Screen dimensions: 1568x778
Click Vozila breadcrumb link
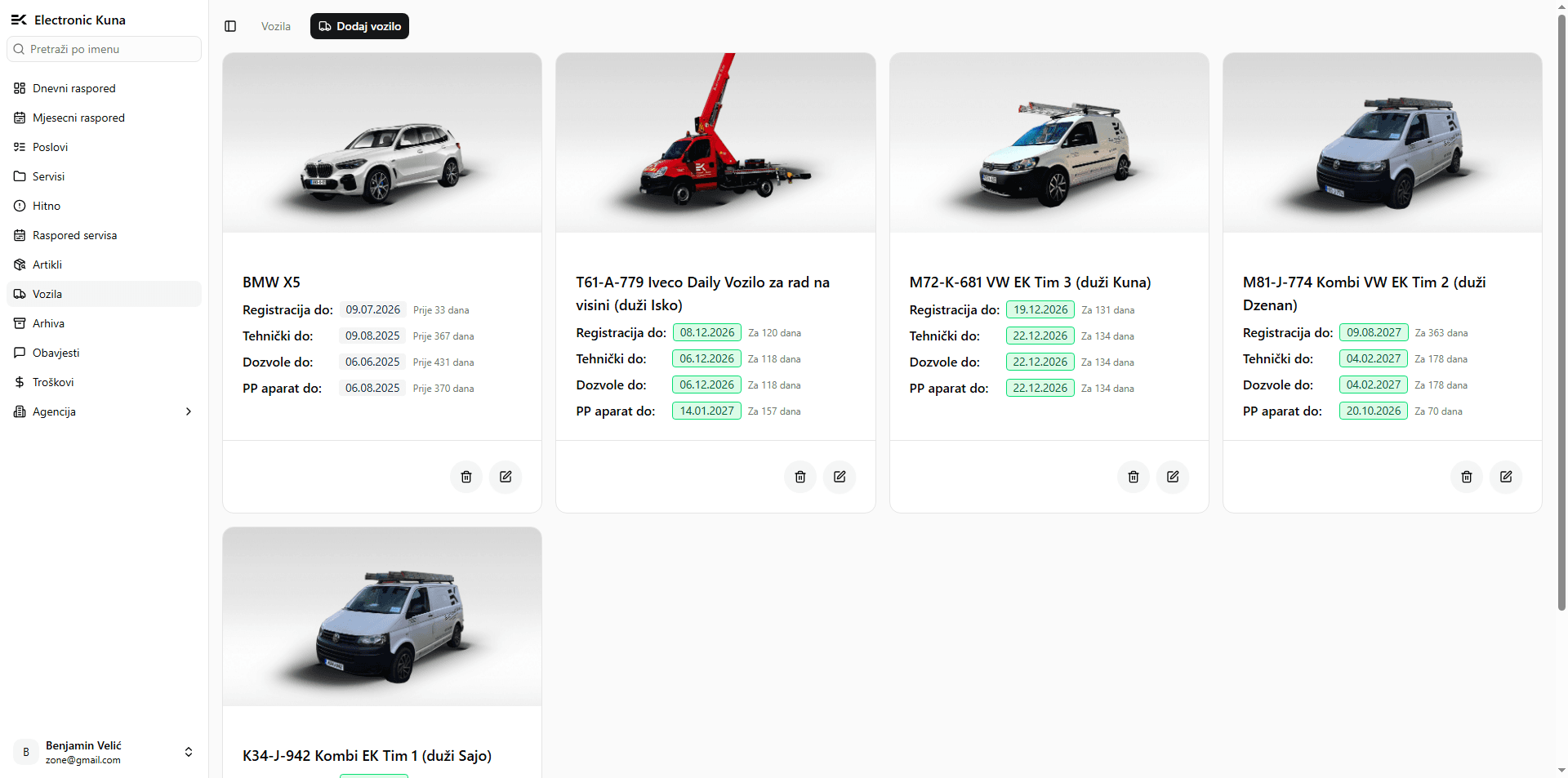[x=276, y=26]
